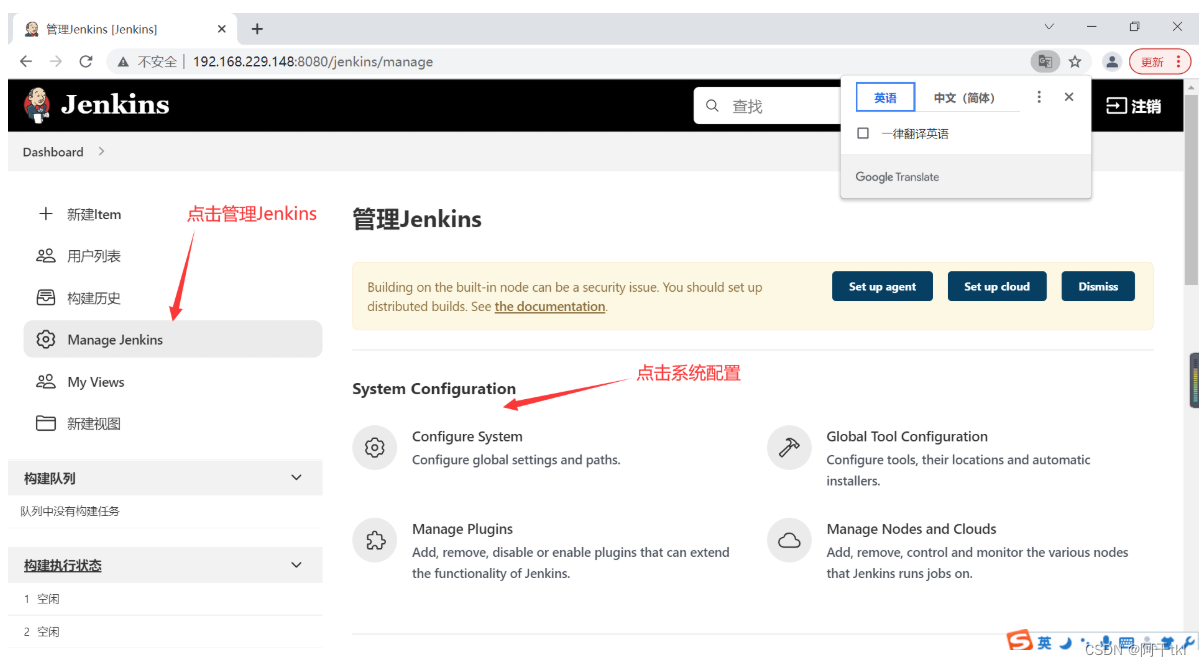Screen dimensions: 1201x666
Task: Click the Global Tool Configuration hammer icon
Action: [789, 448]
